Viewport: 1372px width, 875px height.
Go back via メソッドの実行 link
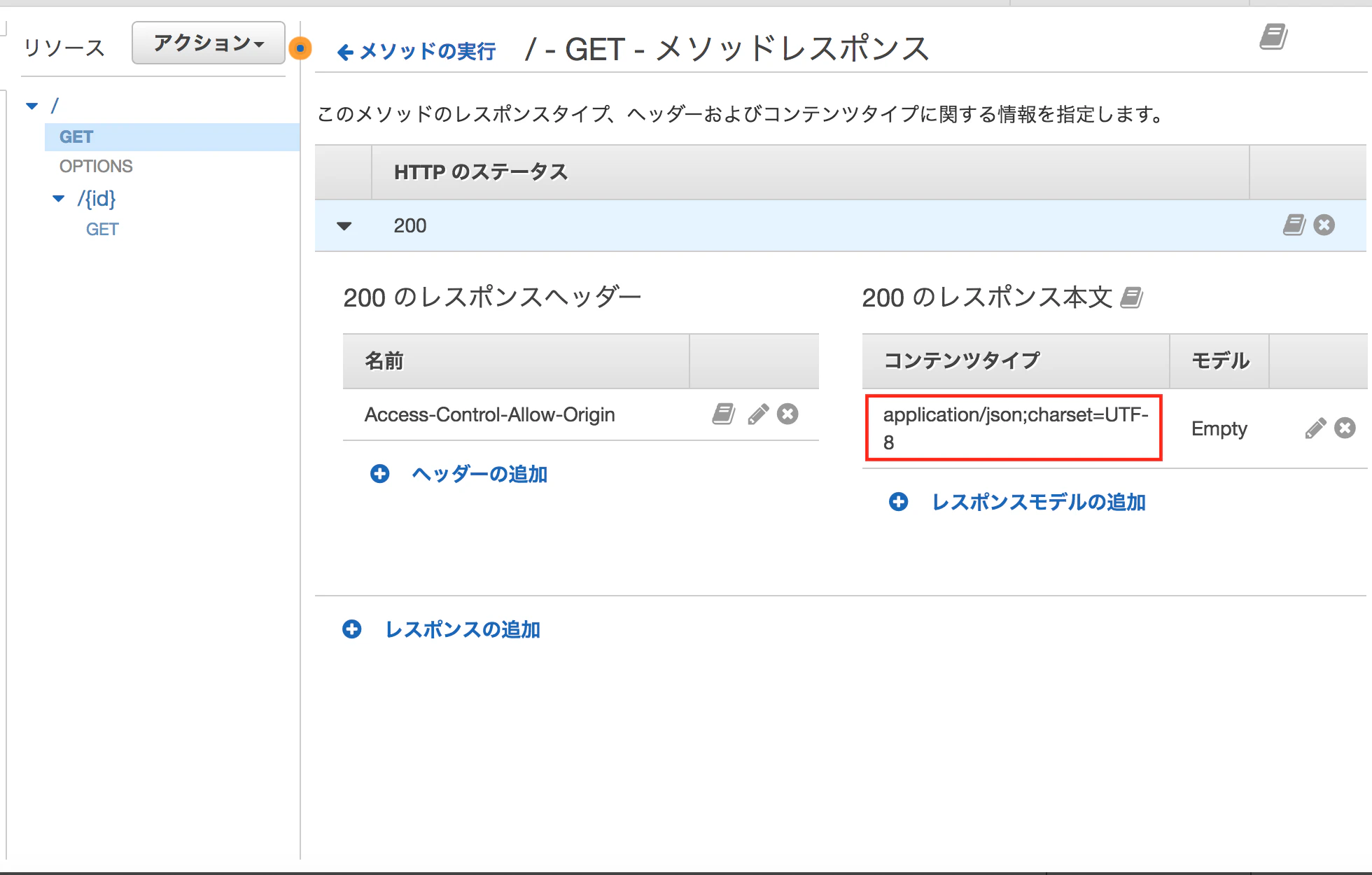(x=416, y=51)
